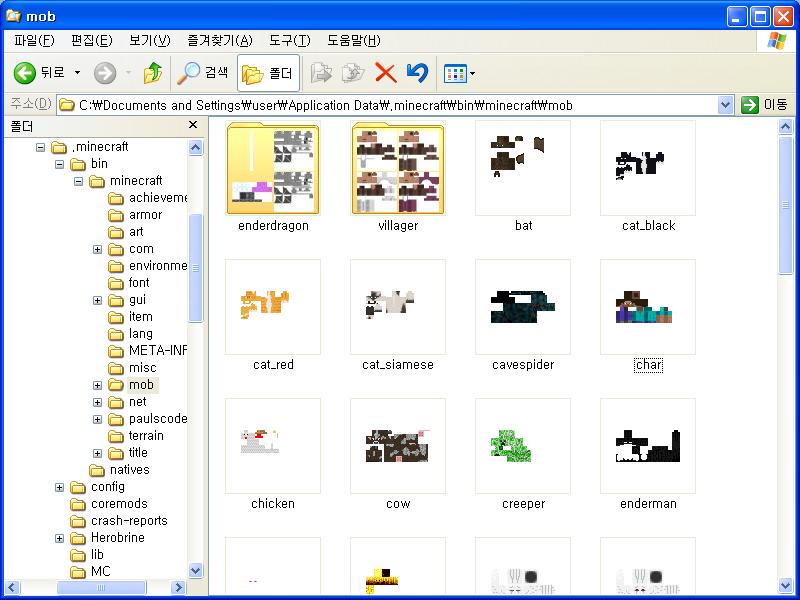
Task: Select the misc folder in tree
Action: click(x=142, y=368)
